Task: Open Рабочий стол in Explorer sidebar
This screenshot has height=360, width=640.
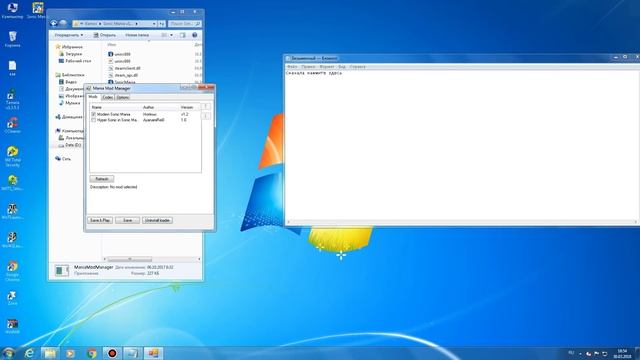Action: click(x=75, y=61)
